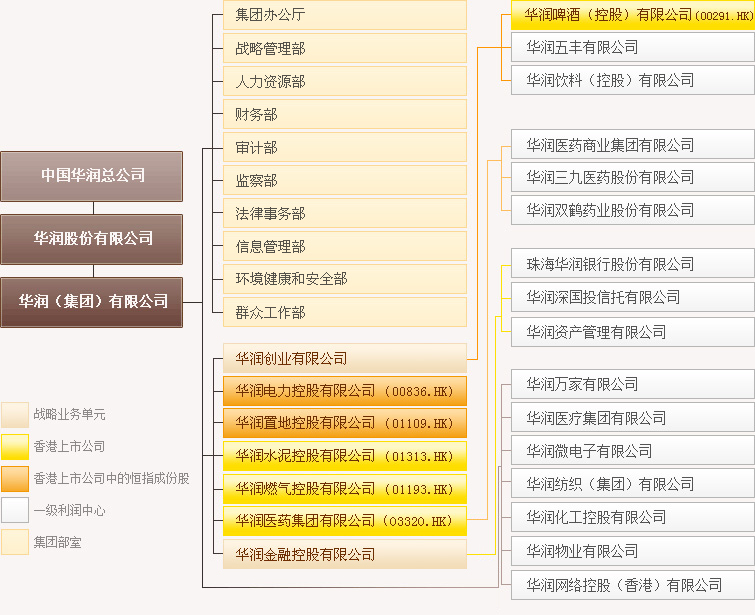
Task: Open 华润万家有限公司 box
Action: pos(633,384)
